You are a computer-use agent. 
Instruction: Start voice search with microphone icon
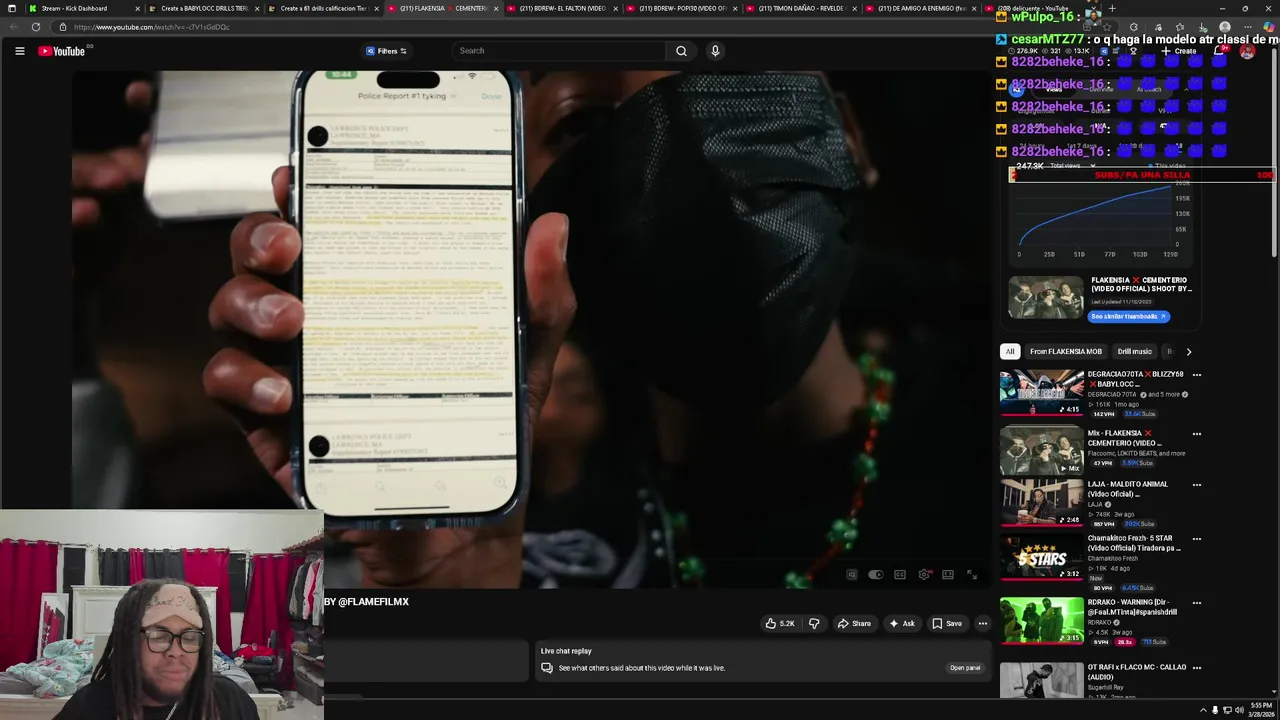pos(715,51)
